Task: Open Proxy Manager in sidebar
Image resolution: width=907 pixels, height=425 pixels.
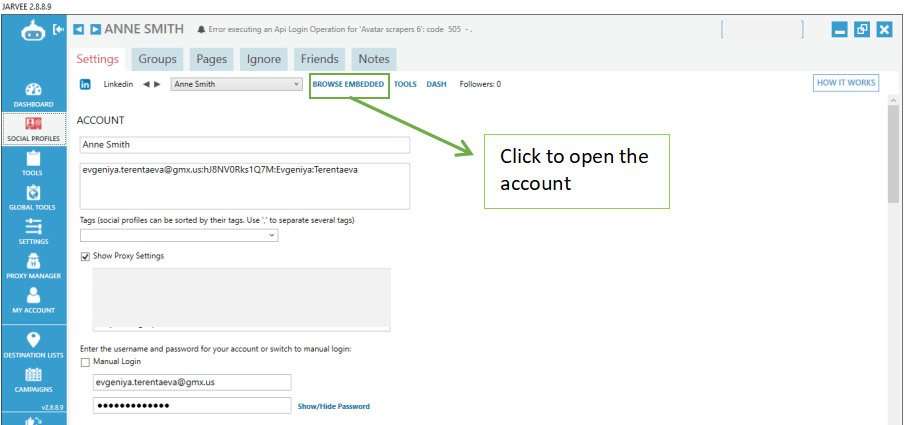Action: click(x=33, y=266)
